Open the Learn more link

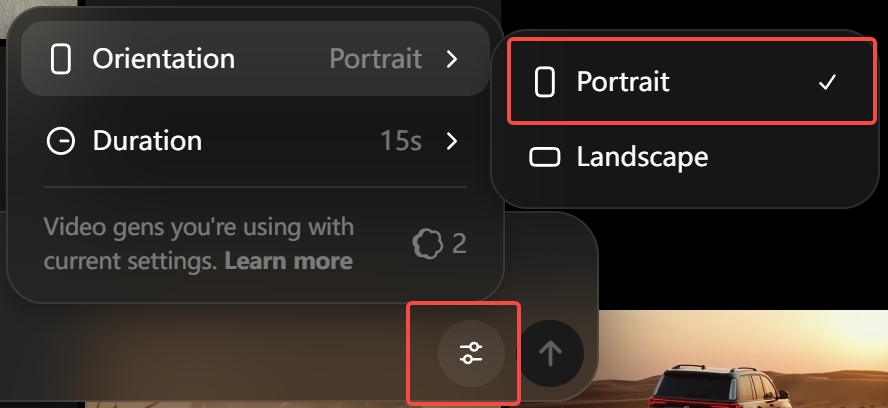pos(289,261)
